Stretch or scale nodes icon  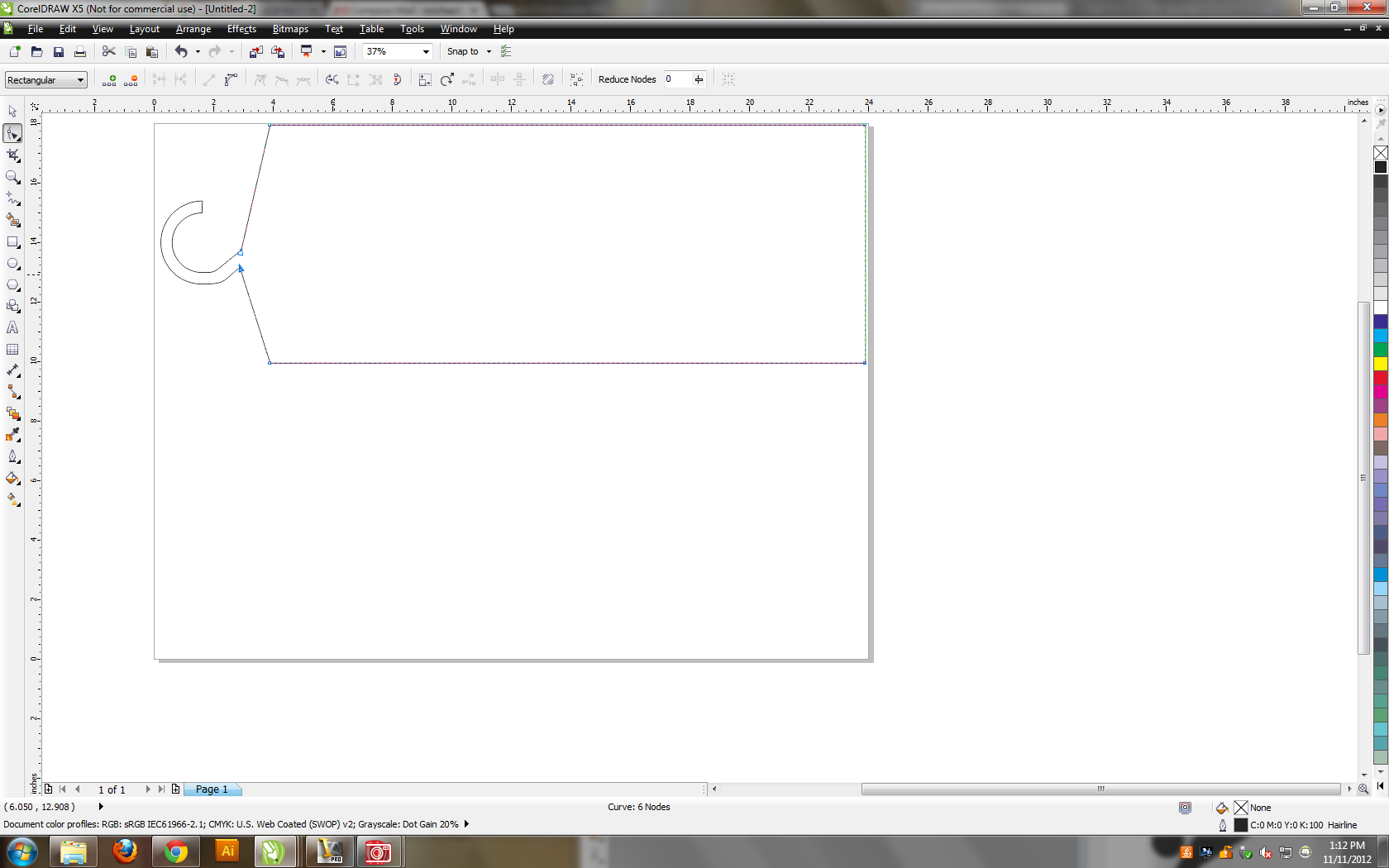(x=425, y=79)
